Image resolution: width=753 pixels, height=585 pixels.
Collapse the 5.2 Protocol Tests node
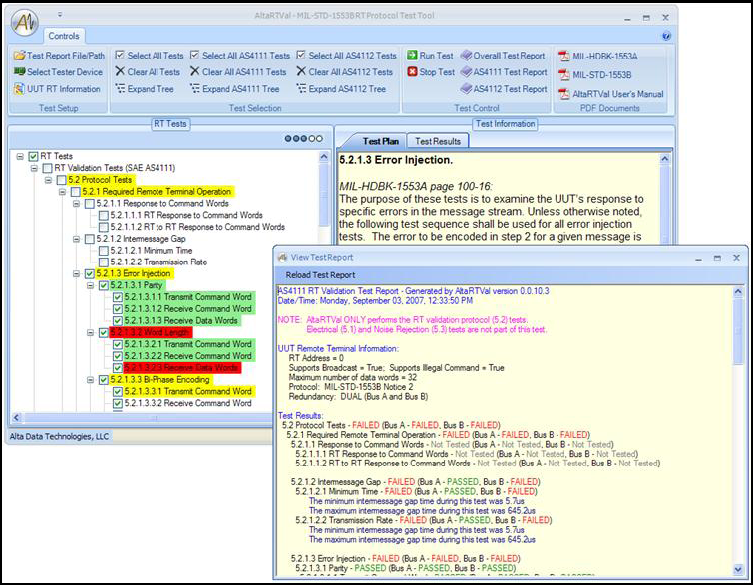(x=49, y=180)
